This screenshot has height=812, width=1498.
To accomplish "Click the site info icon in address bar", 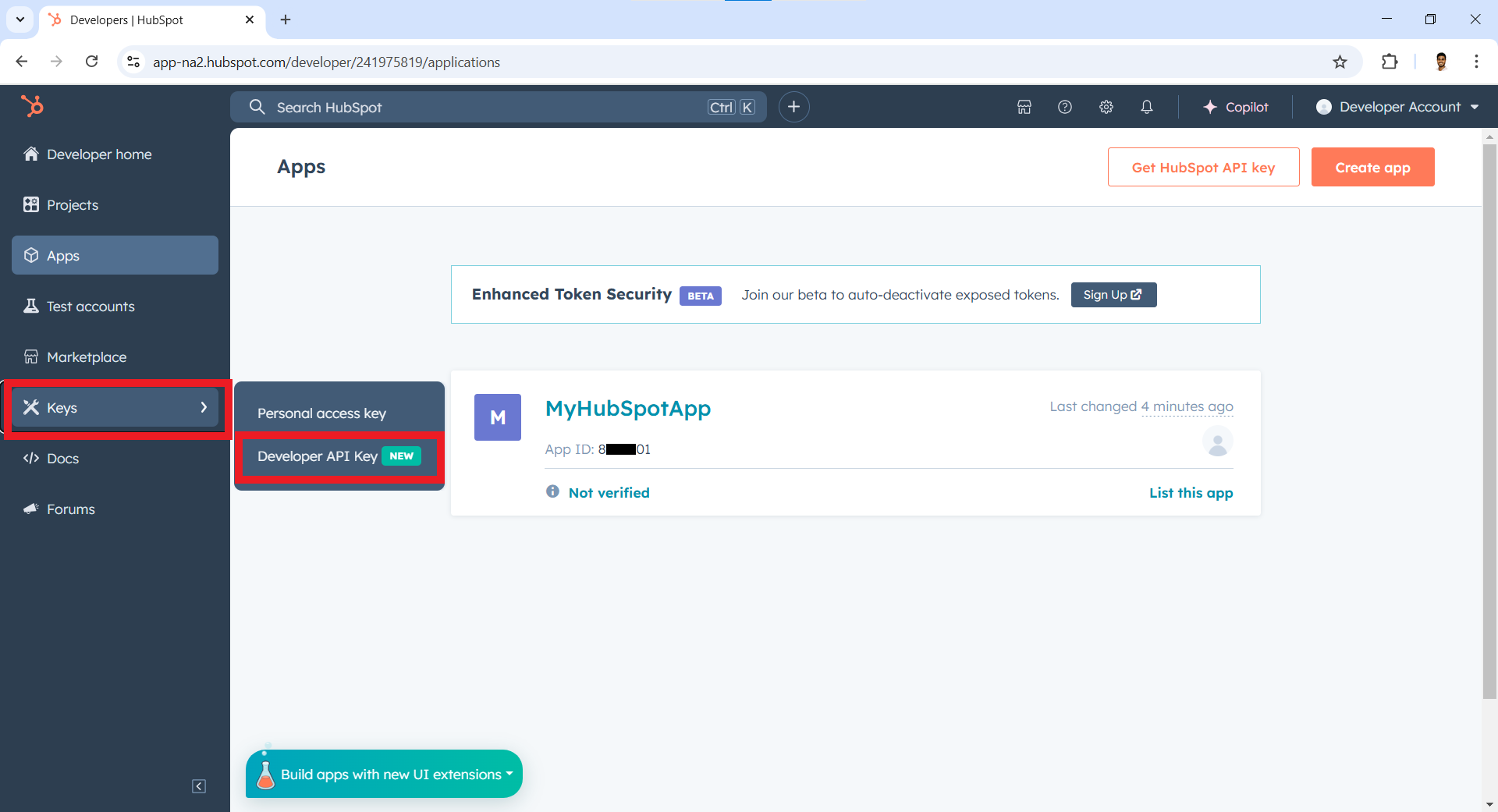I will 133,62.
